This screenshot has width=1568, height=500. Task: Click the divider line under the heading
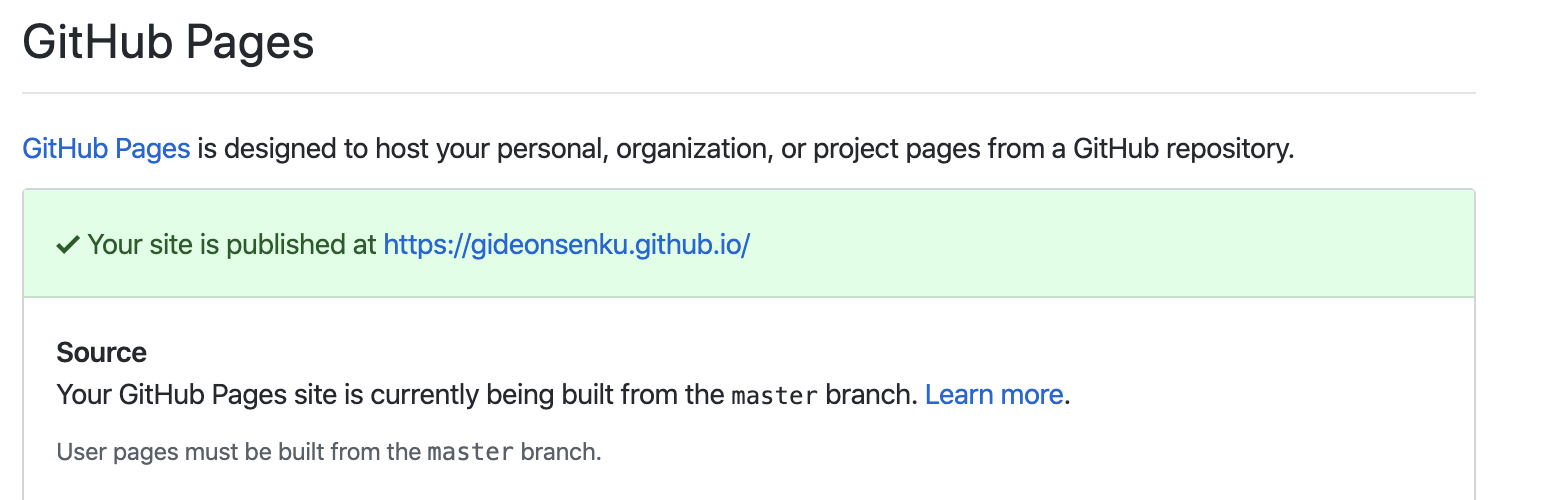(x=748, y=93)
